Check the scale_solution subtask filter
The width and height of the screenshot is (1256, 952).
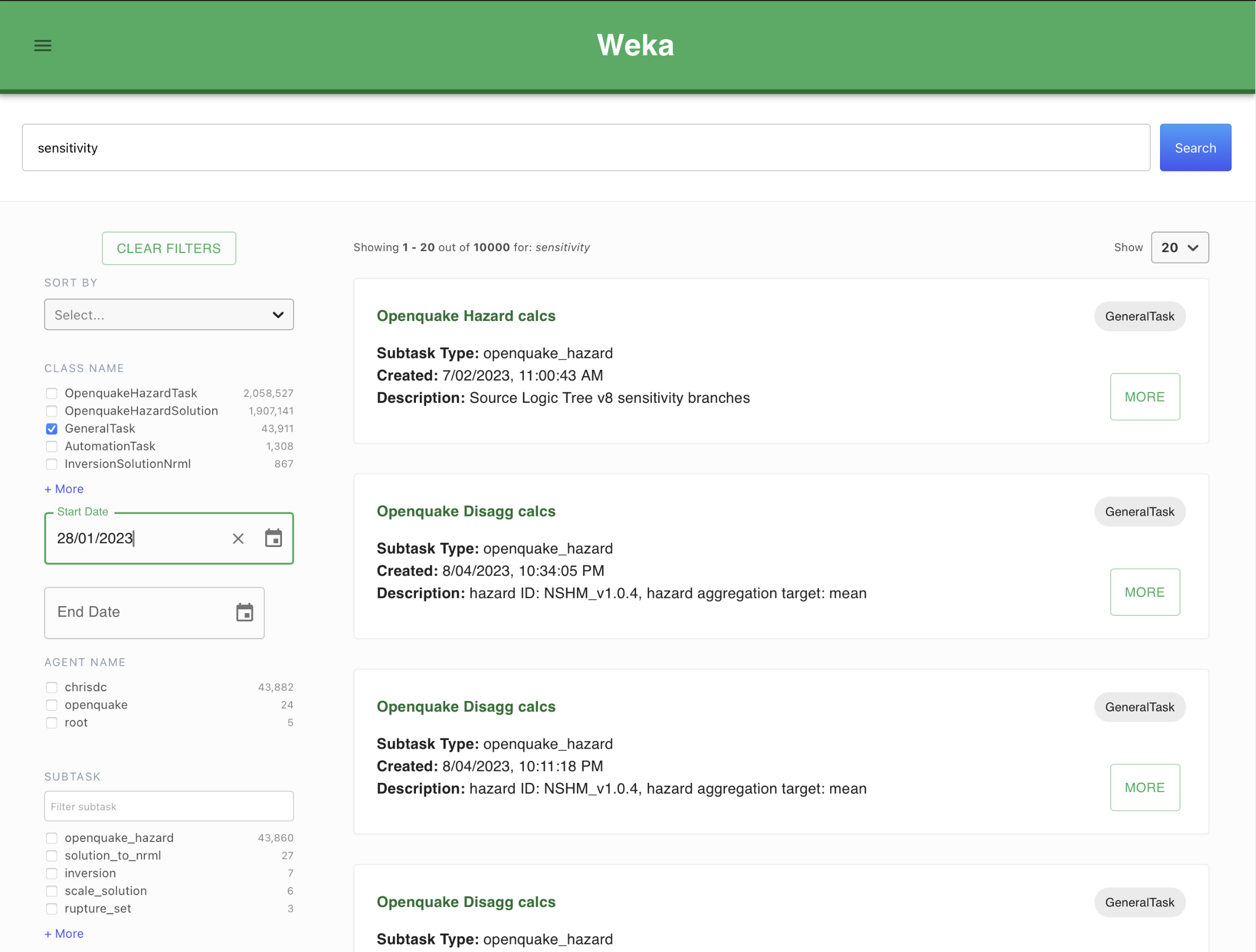pyautogui.click(x=52, y=891)
